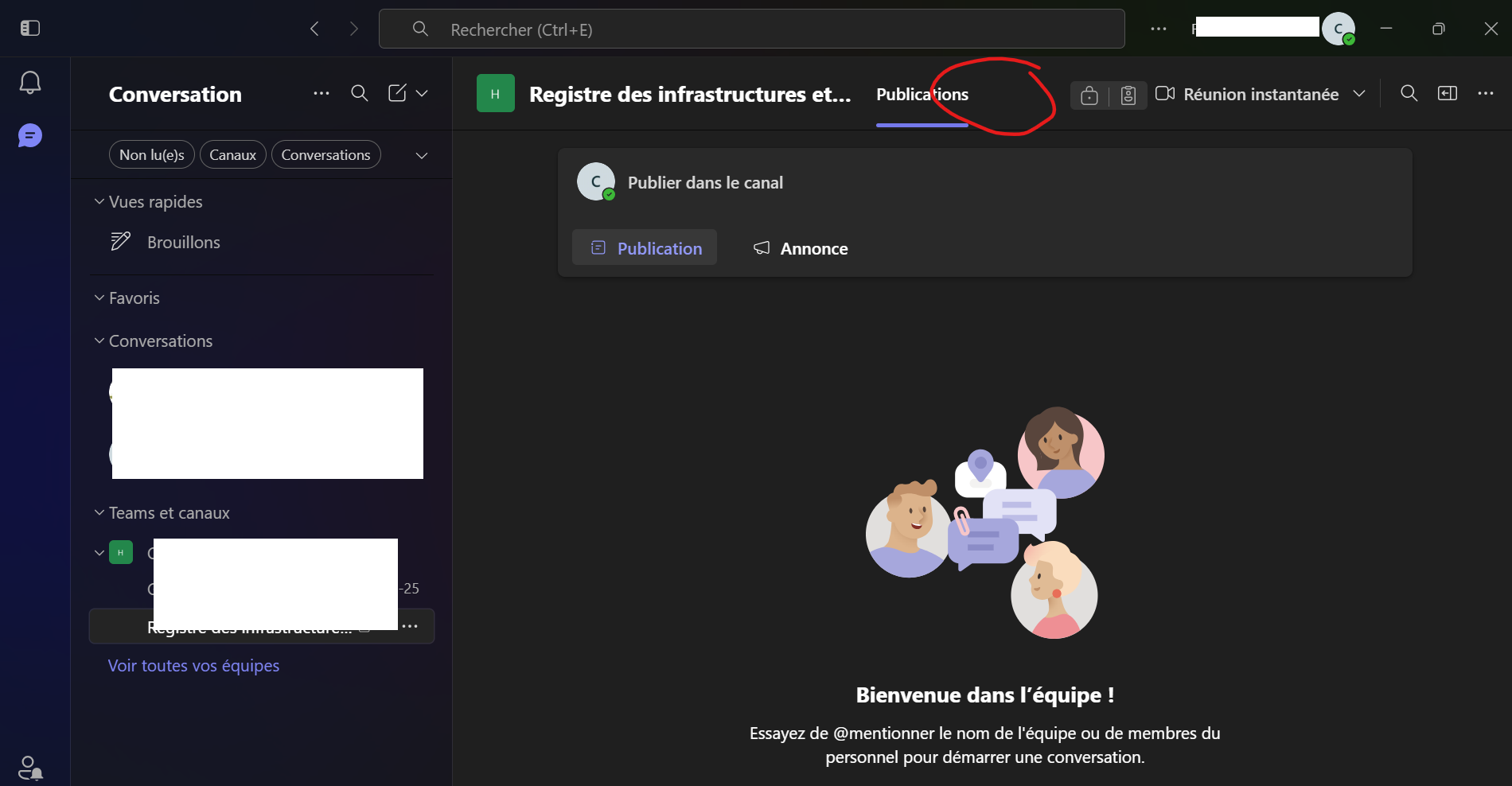This screenshot has height=786, width=1512.
Task: Open the new message dropdown chevron
Action: (x=423, y=94)
